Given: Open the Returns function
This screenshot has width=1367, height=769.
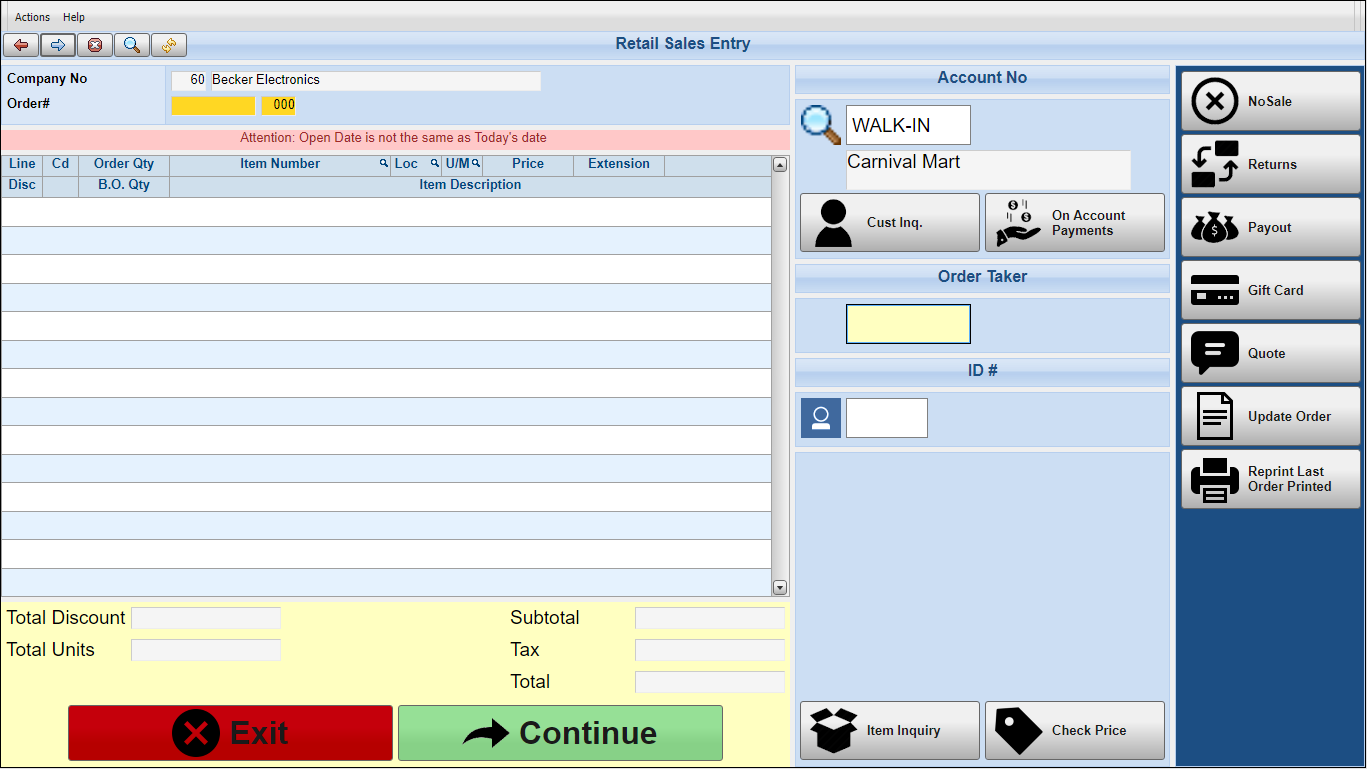Looking at the screenshot, I should (x=1271, y=164).
